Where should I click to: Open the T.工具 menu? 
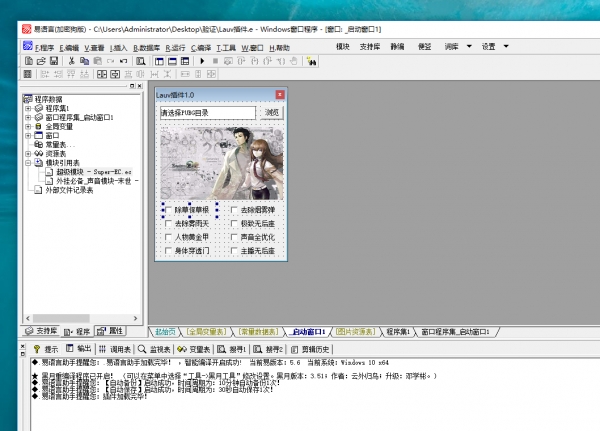click(226, 48)
